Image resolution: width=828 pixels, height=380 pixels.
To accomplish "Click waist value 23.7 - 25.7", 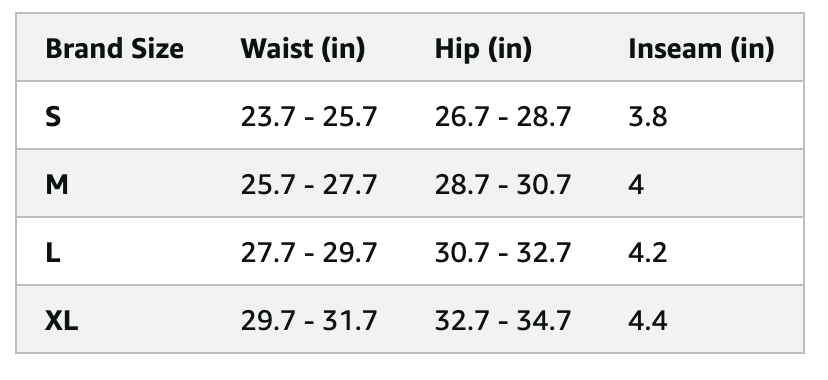I will pyautogui.click(x=309, y=117).
